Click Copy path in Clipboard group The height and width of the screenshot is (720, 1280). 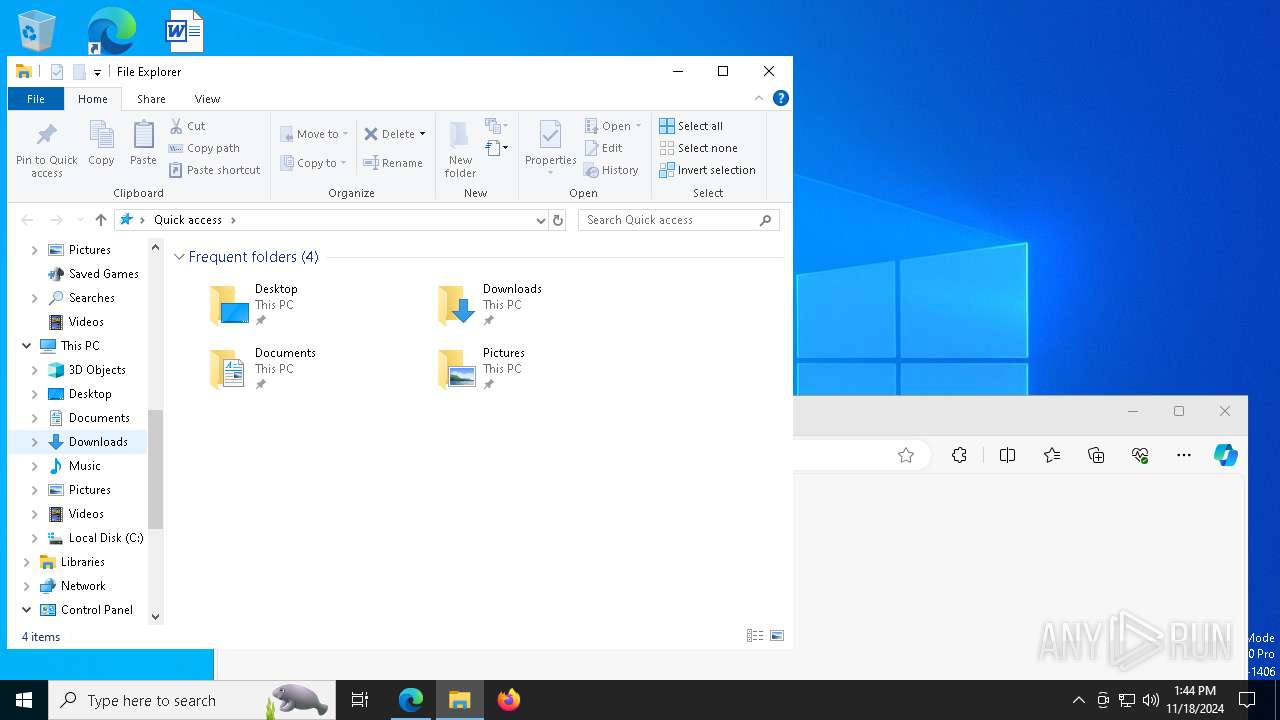(x=205, y=148)
